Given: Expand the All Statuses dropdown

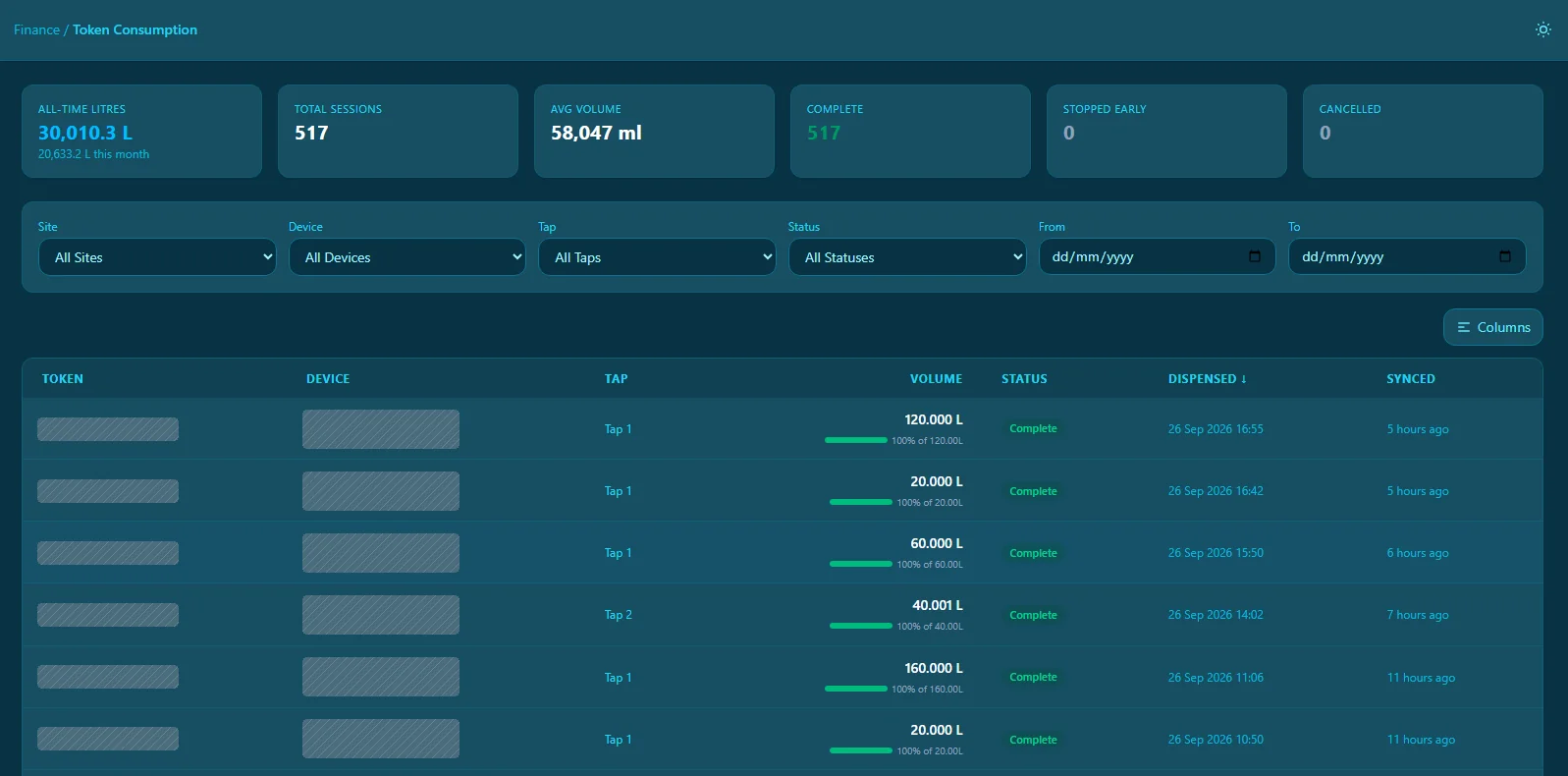Looking at the screenshot, I should 907,257.
